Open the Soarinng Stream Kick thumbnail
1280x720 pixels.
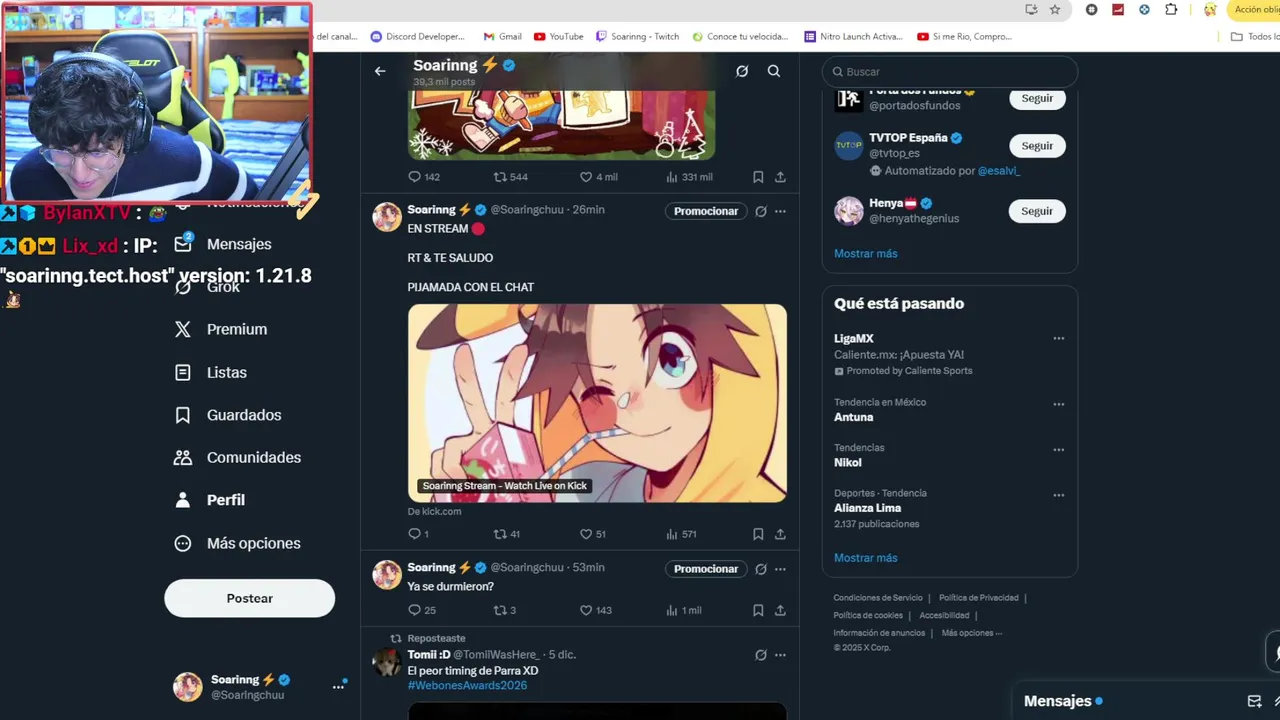pyautogui.click(x=597, y=403)
